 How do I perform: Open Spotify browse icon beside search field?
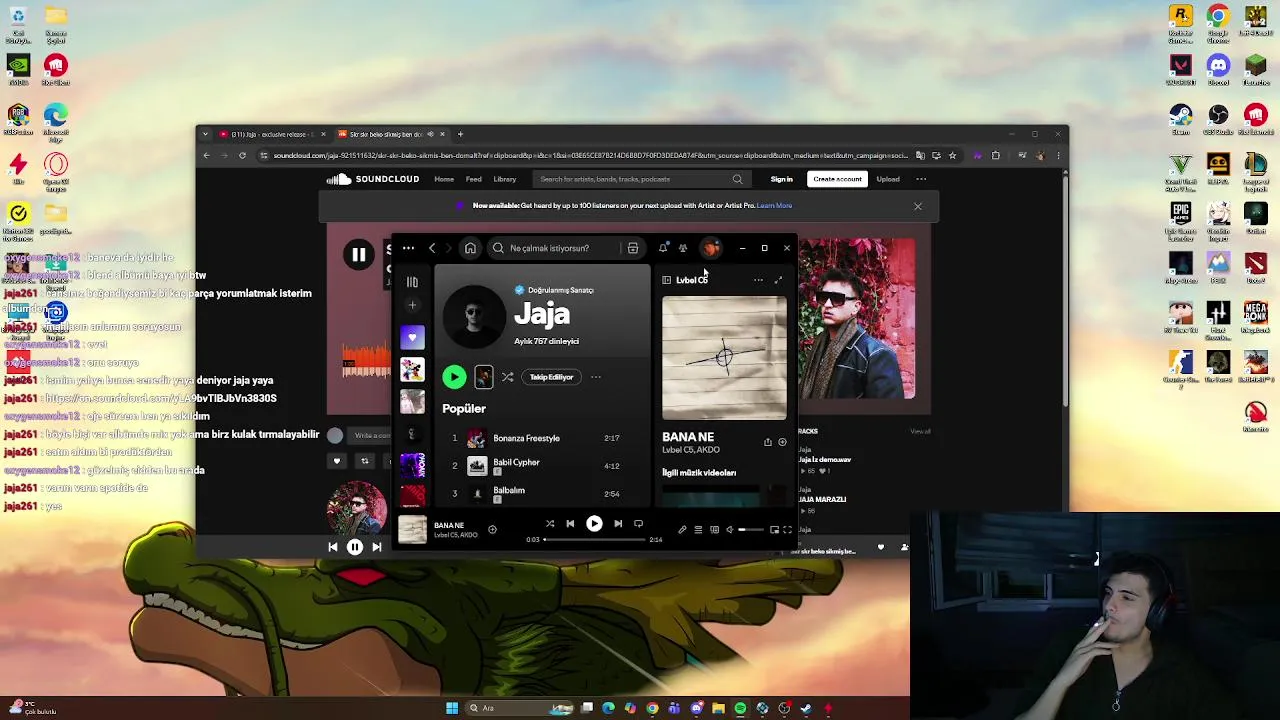633,248
